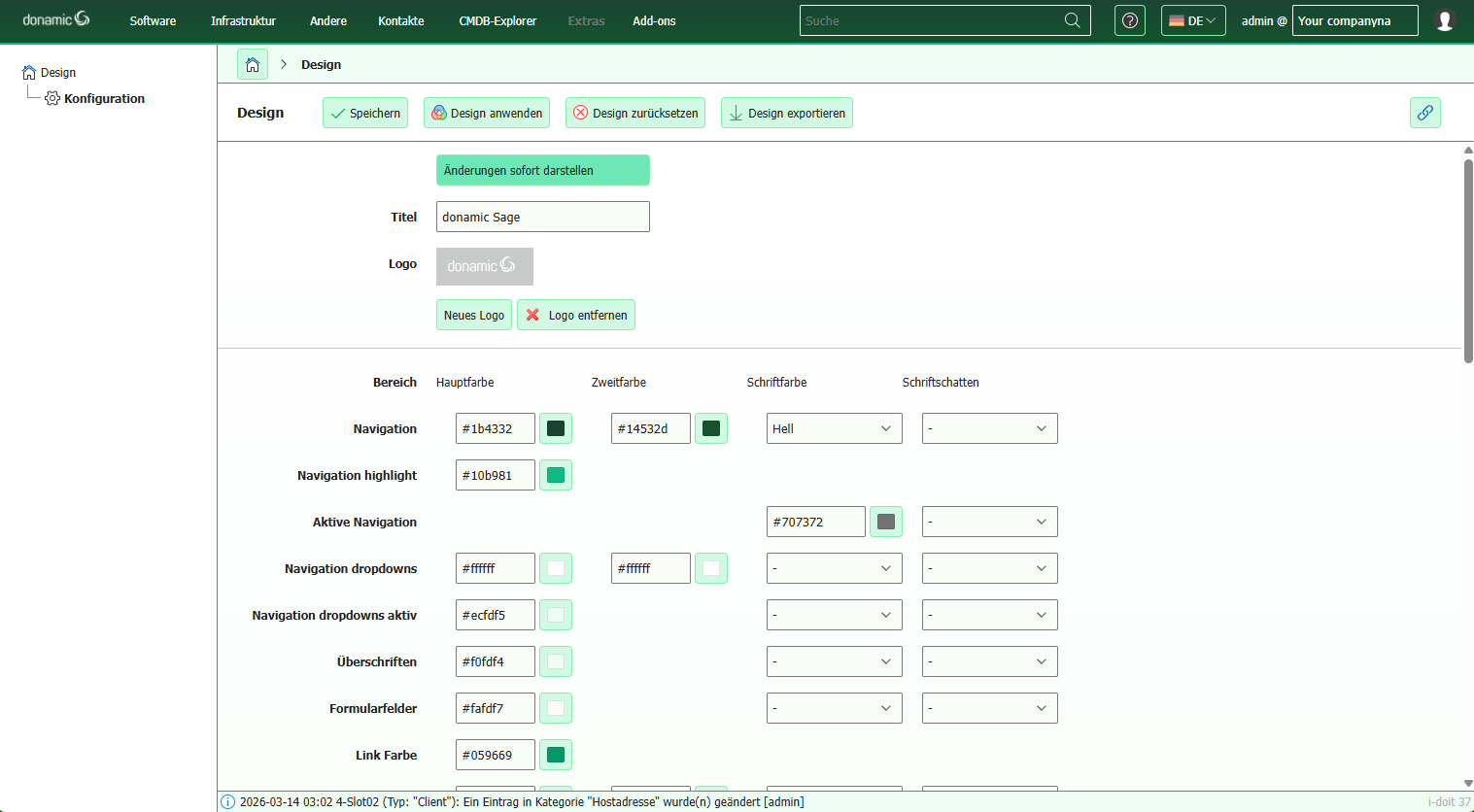The width and height of the screenshot is (1474, 812).
Task: Click the Design anwenden button
Action: [486, 113]
